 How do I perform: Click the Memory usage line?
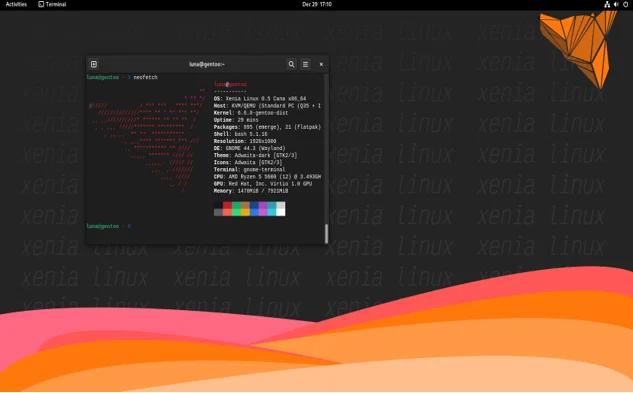[x=251, y=191]
